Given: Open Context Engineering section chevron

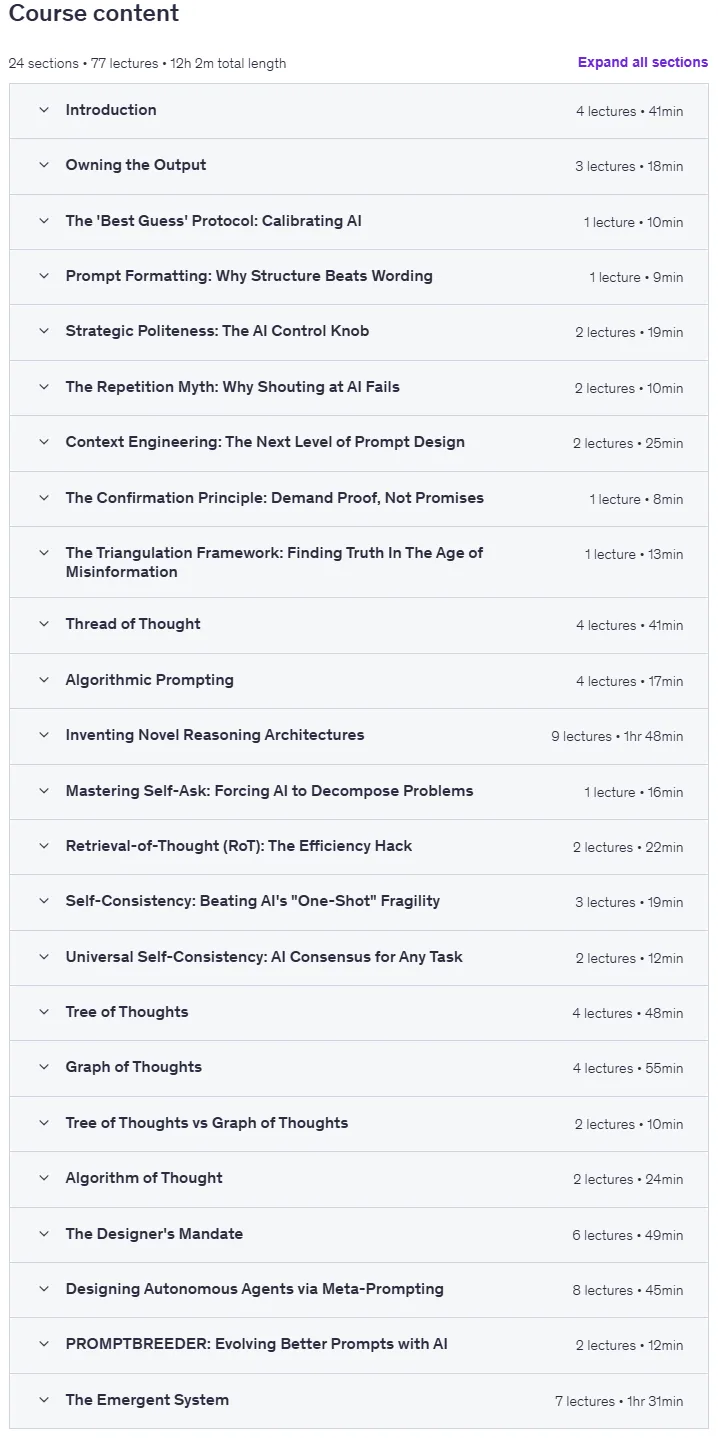Looking at the screenshot, I should [x=44, y=442].
